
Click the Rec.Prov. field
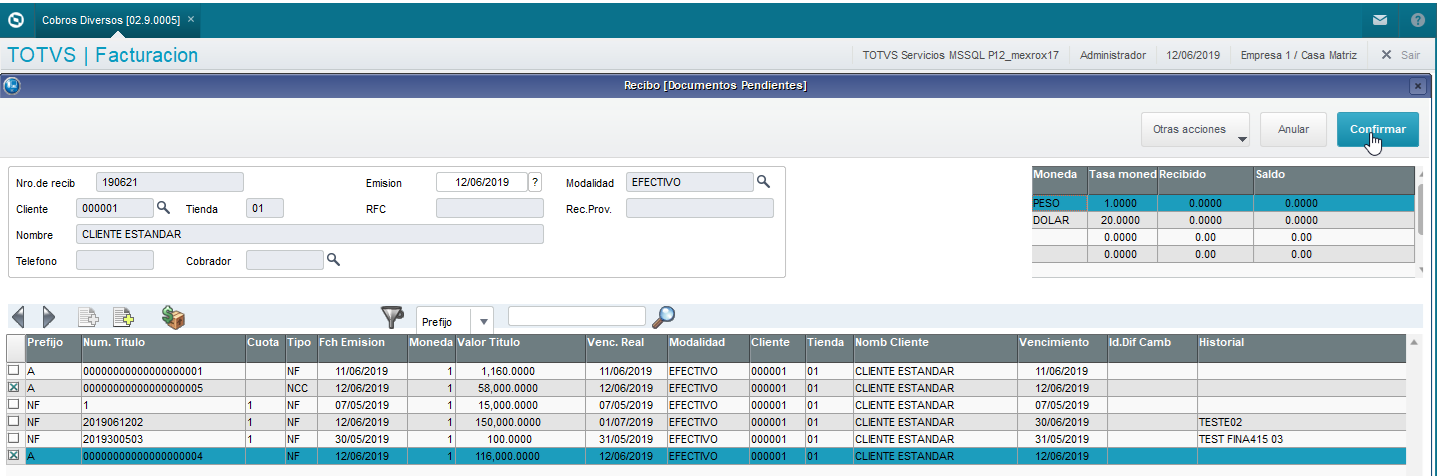click(700, 208)
